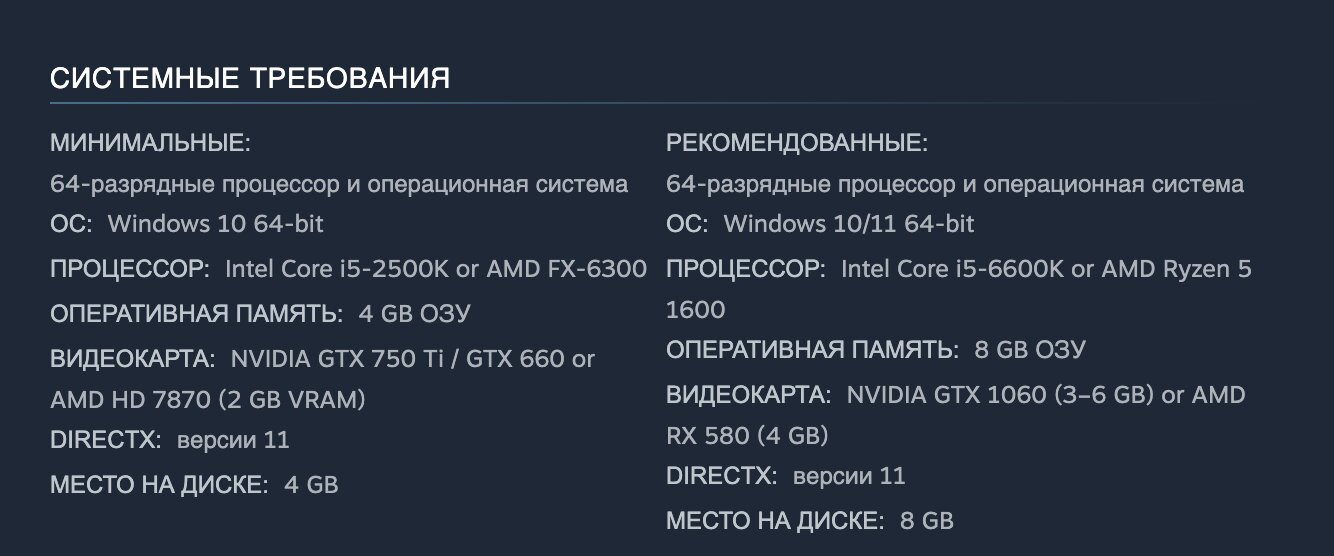
Task: Click the minimum 64-разрядные процессор line
Action: pos(339,184)
